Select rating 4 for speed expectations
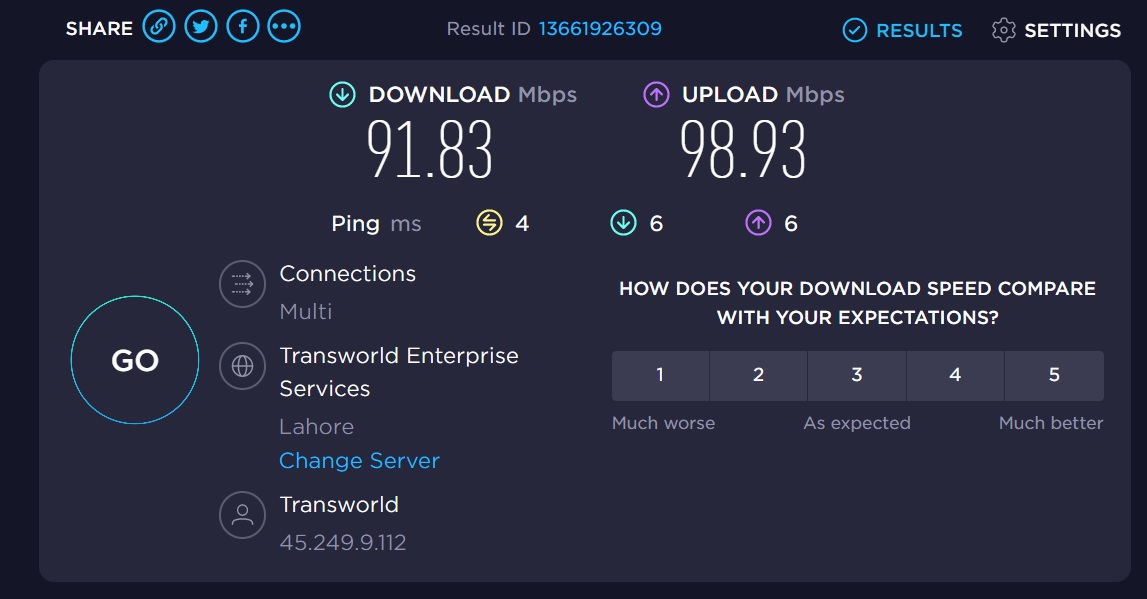 [955, 375]
